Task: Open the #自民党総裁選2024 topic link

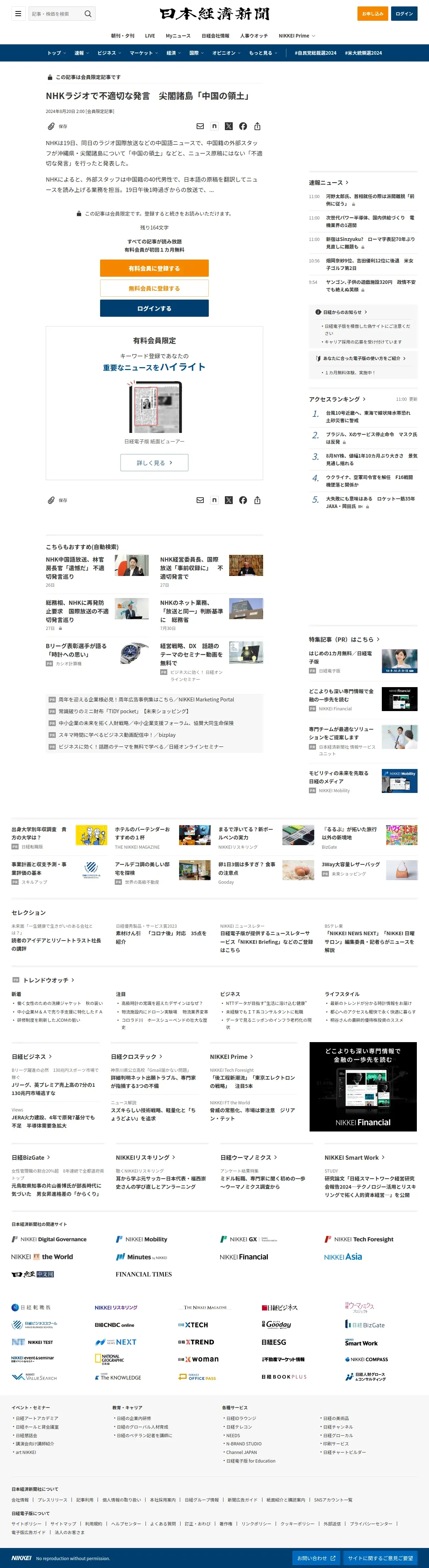Action: [x=315, y=53]
